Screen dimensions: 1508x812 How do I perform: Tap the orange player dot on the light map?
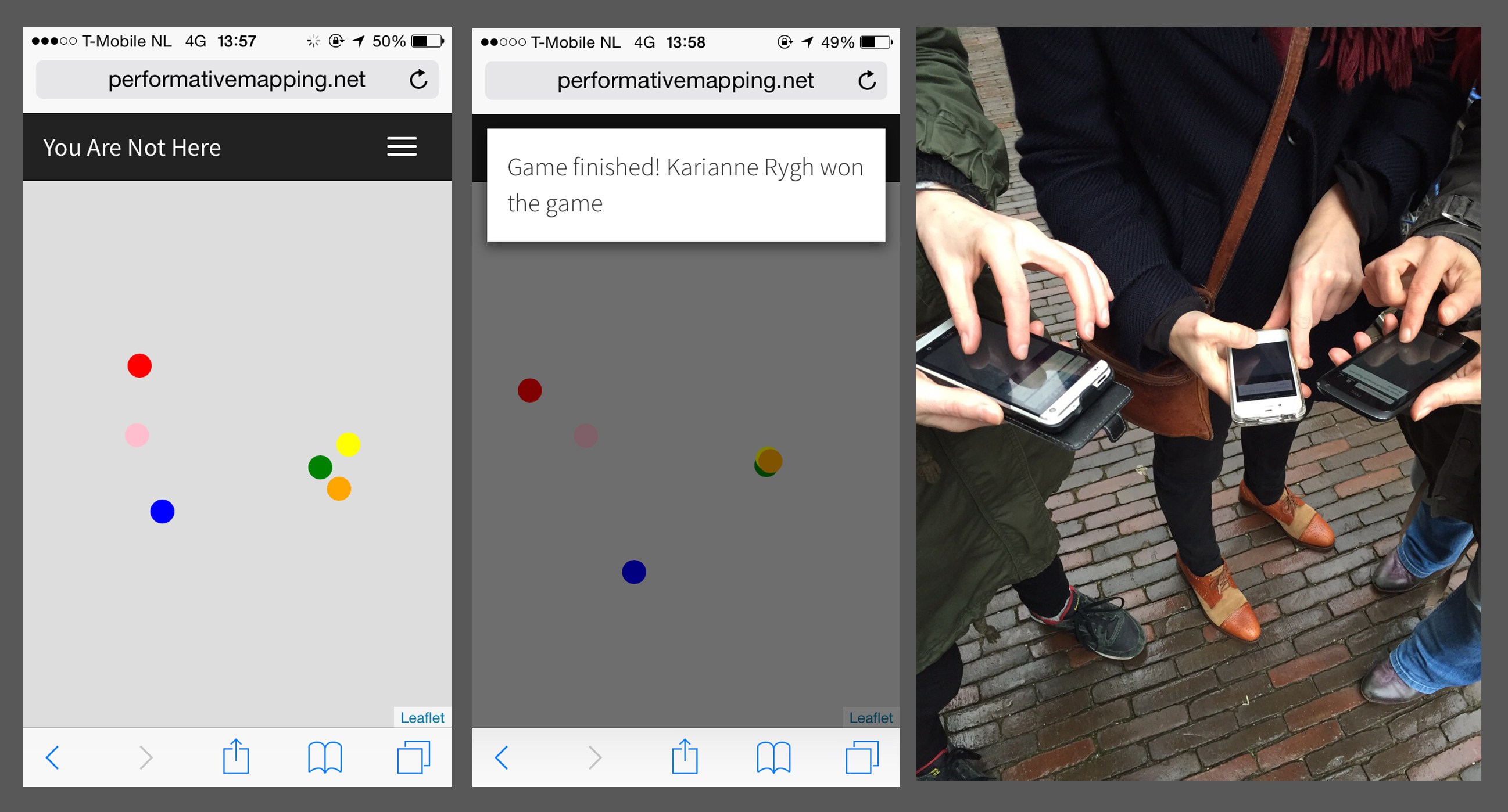(339, 488)
